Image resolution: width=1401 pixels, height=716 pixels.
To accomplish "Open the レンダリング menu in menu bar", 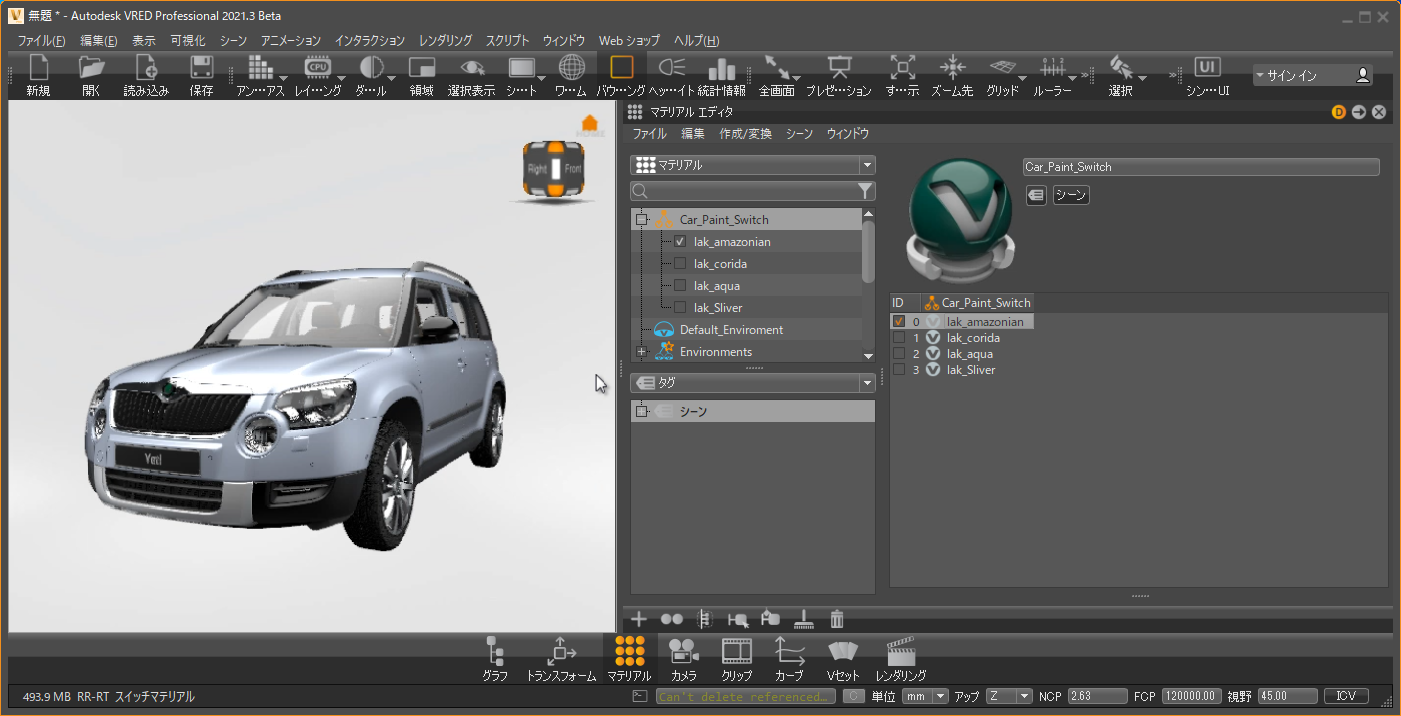I will (445, 41).
